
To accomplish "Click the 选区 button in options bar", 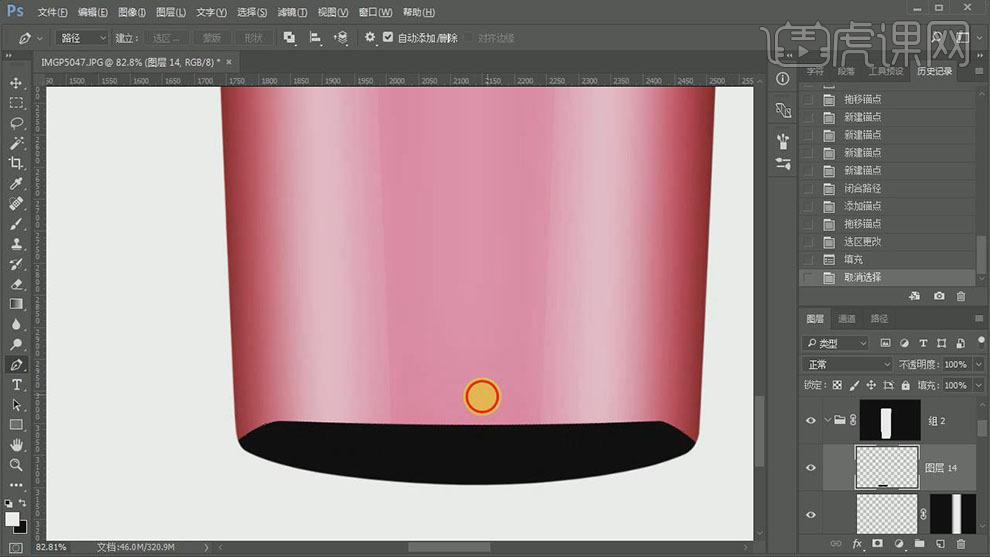I will pos(165,38).
